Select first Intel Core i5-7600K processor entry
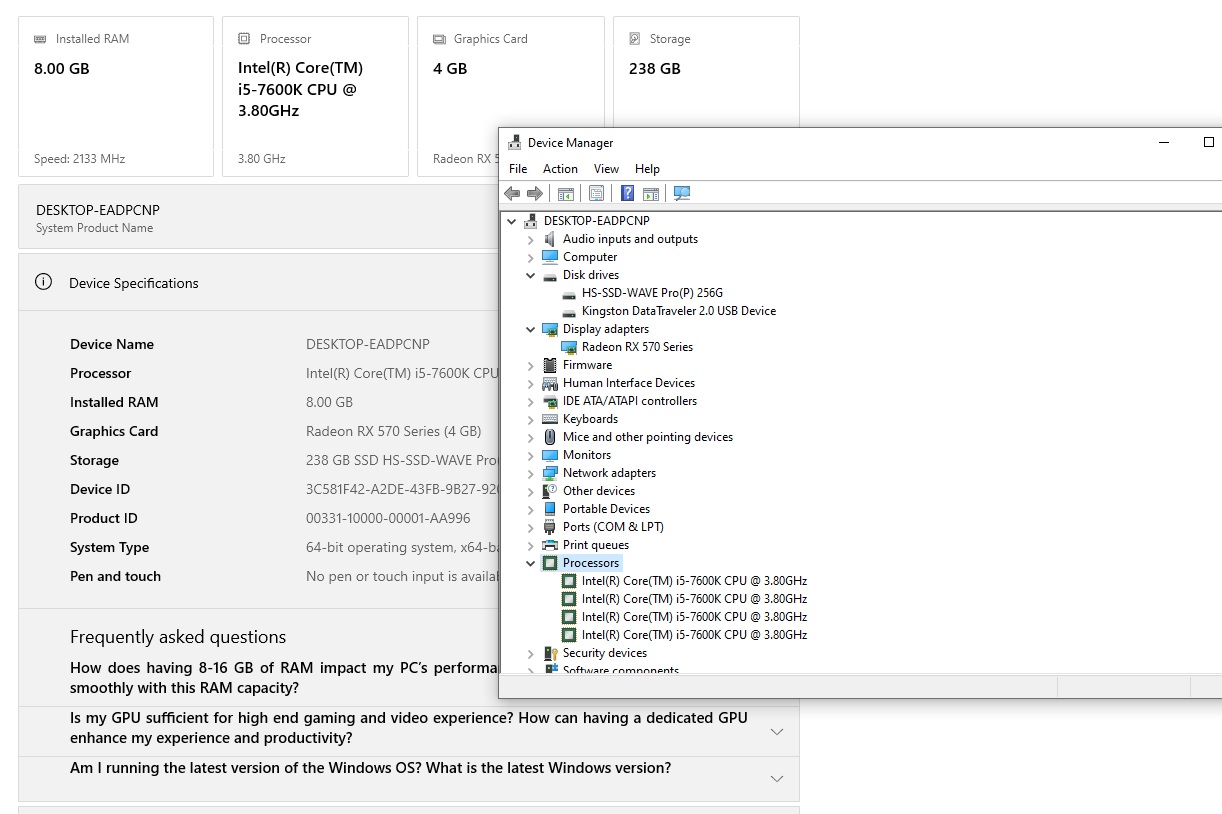 [694, 581]
